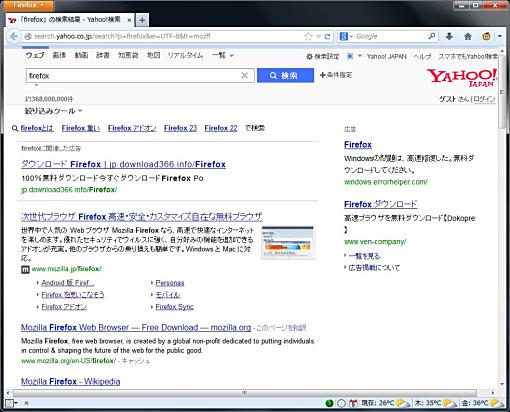Viewport: 510px width, 412px height.
Task: Click related search Firefox 23
Action: pyautogui.click(x=180, y=128)
